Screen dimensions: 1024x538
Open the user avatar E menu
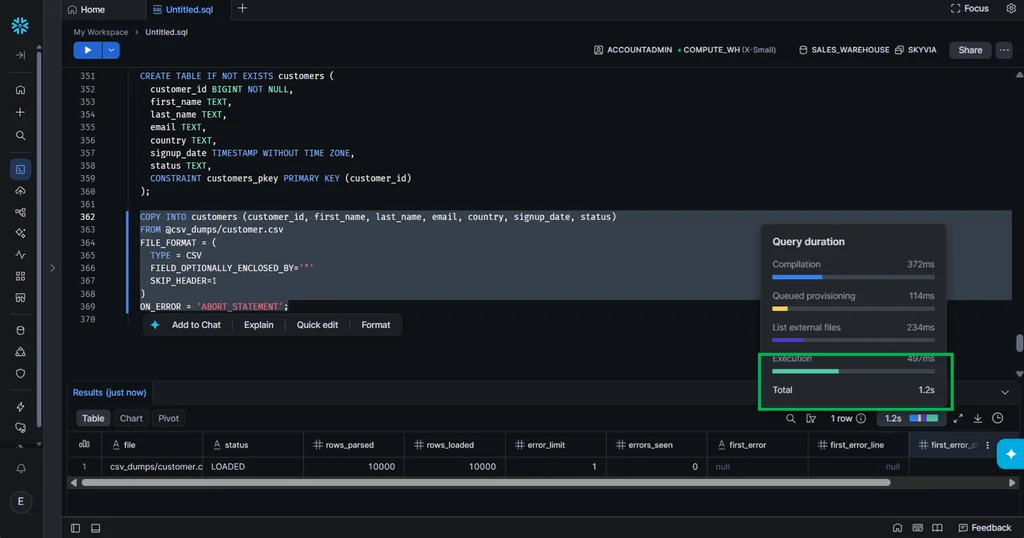(x=21, y=501)
